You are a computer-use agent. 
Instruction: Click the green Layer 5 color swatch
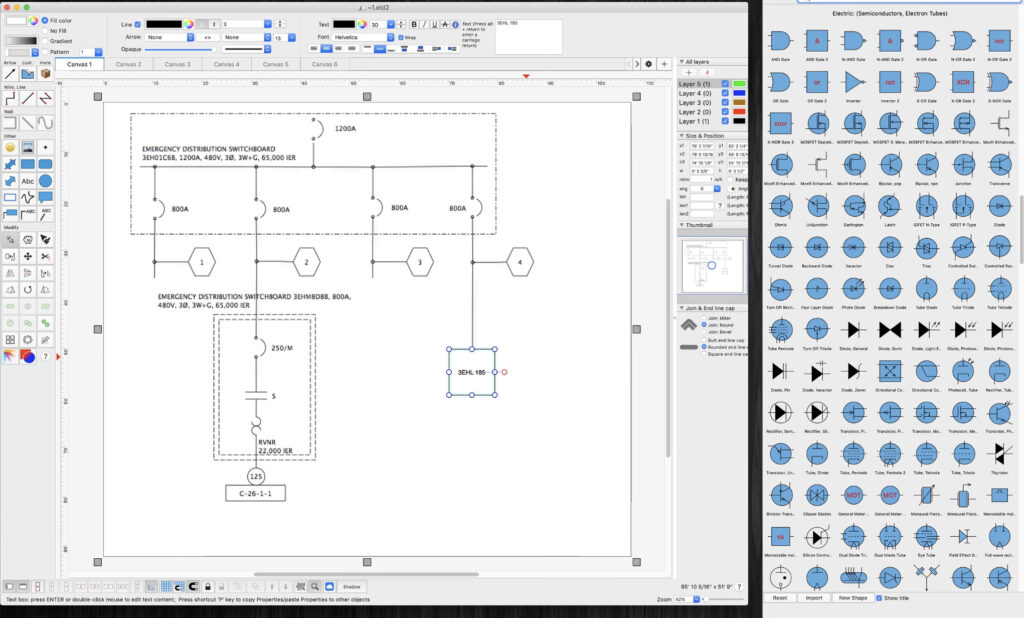739,84
